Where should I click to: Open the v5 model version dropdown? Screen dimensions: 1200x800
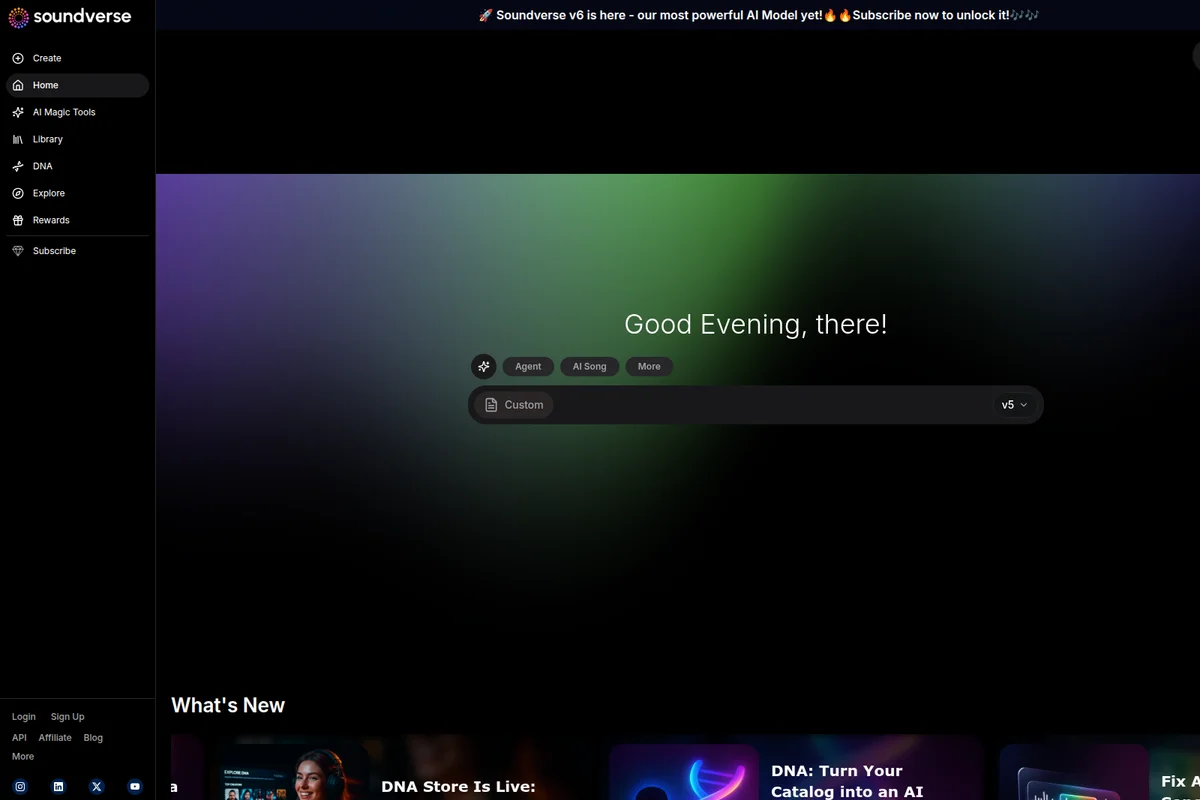pyautogui.click(x=1014, y=404)
